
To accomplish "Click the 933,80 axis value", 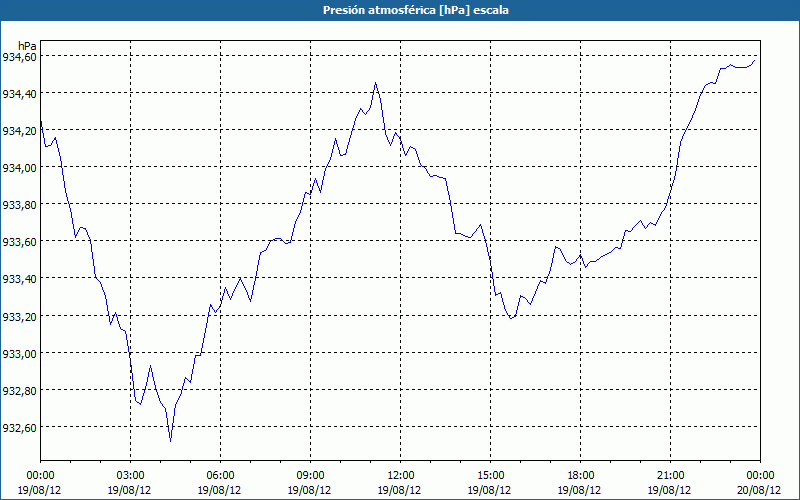I will click(x=19, y=205).
